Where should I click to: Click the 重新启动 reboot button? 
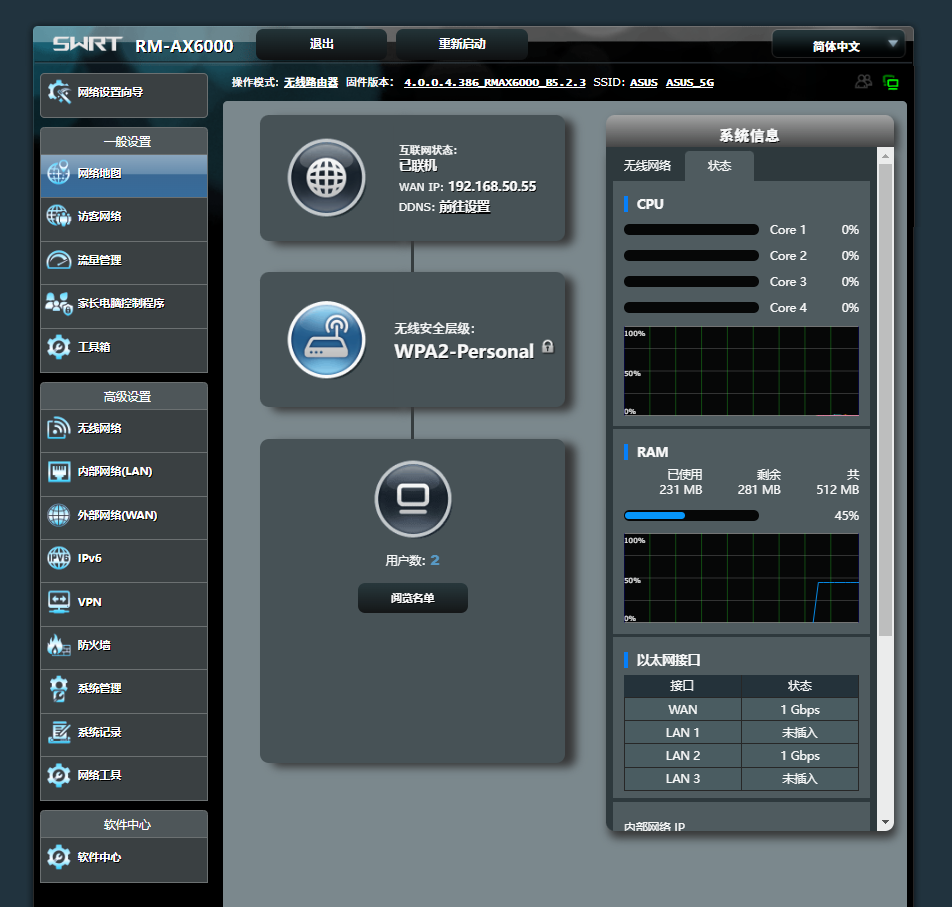click(x=461, y=44)
